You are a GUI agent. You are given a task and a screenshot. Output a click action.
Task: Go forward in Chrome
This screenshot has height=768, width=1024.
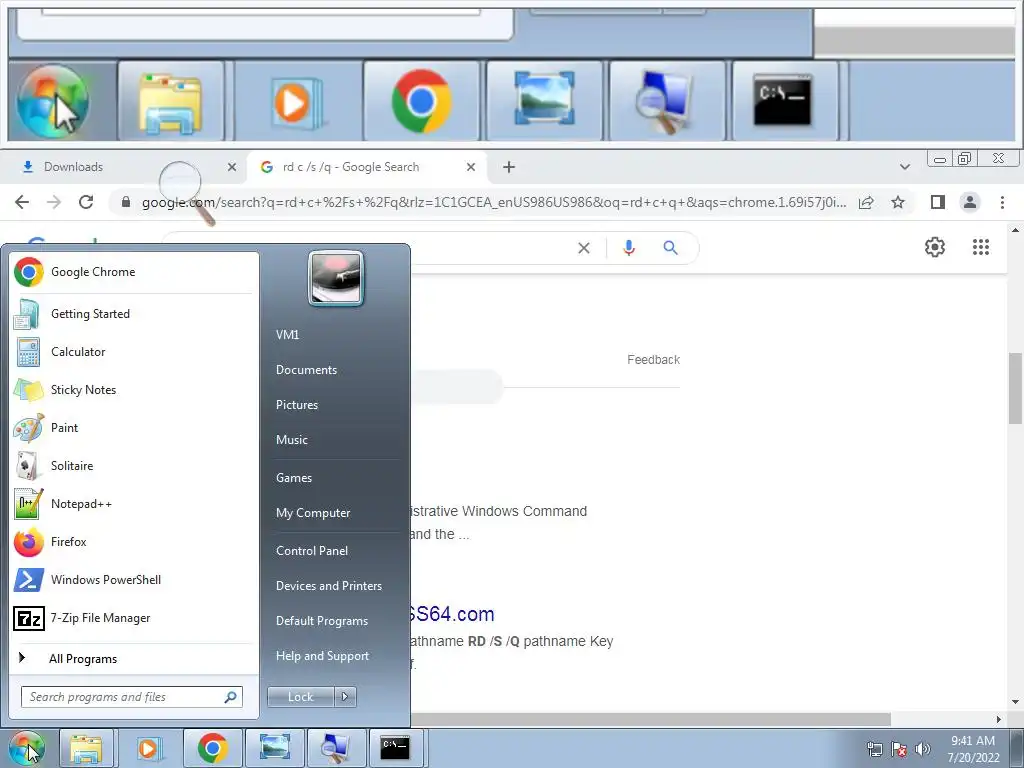54,202
